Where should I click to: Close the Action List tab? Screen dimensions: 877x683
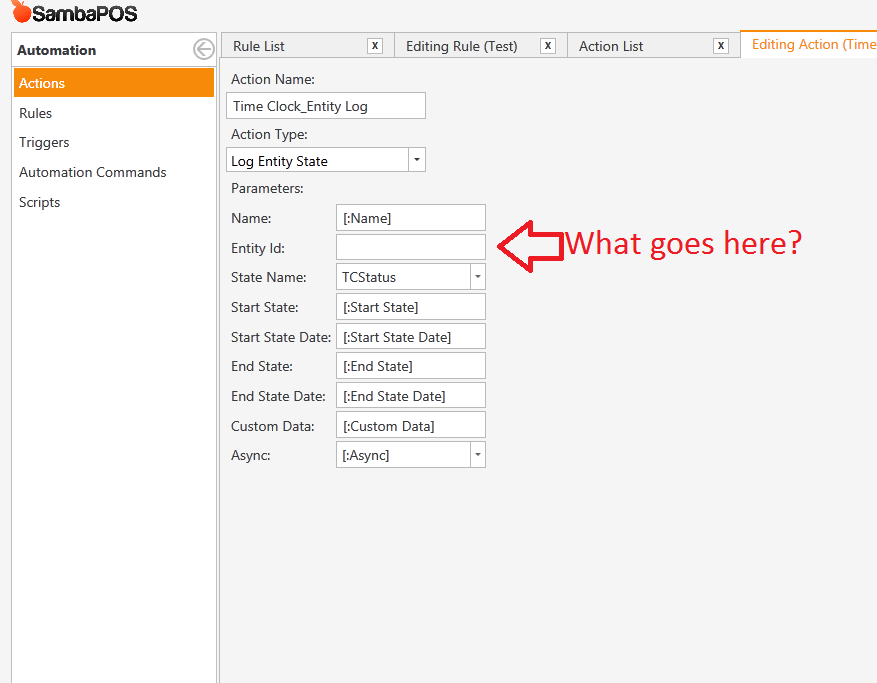pyautogui.click(x=721, y=46)
